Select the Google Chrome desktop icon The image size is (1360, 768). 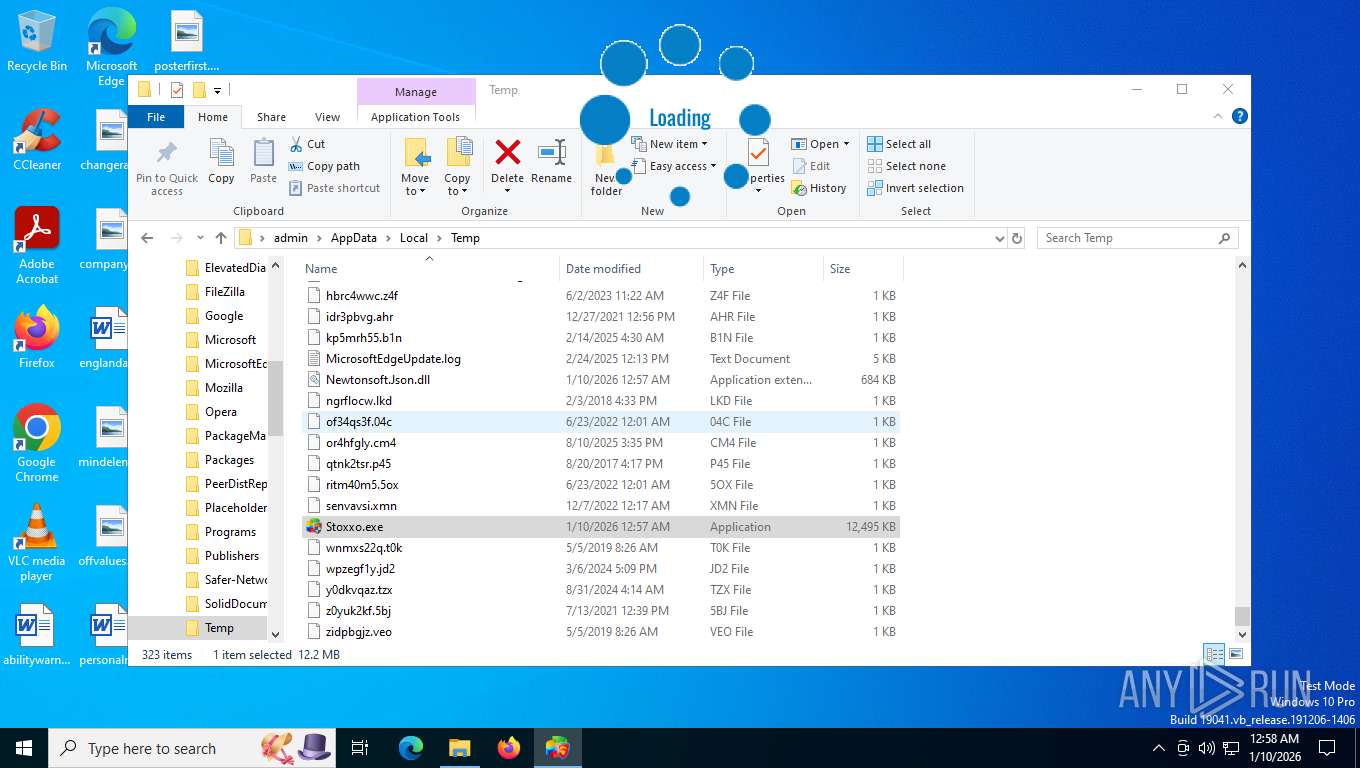[x=37, y=444]
